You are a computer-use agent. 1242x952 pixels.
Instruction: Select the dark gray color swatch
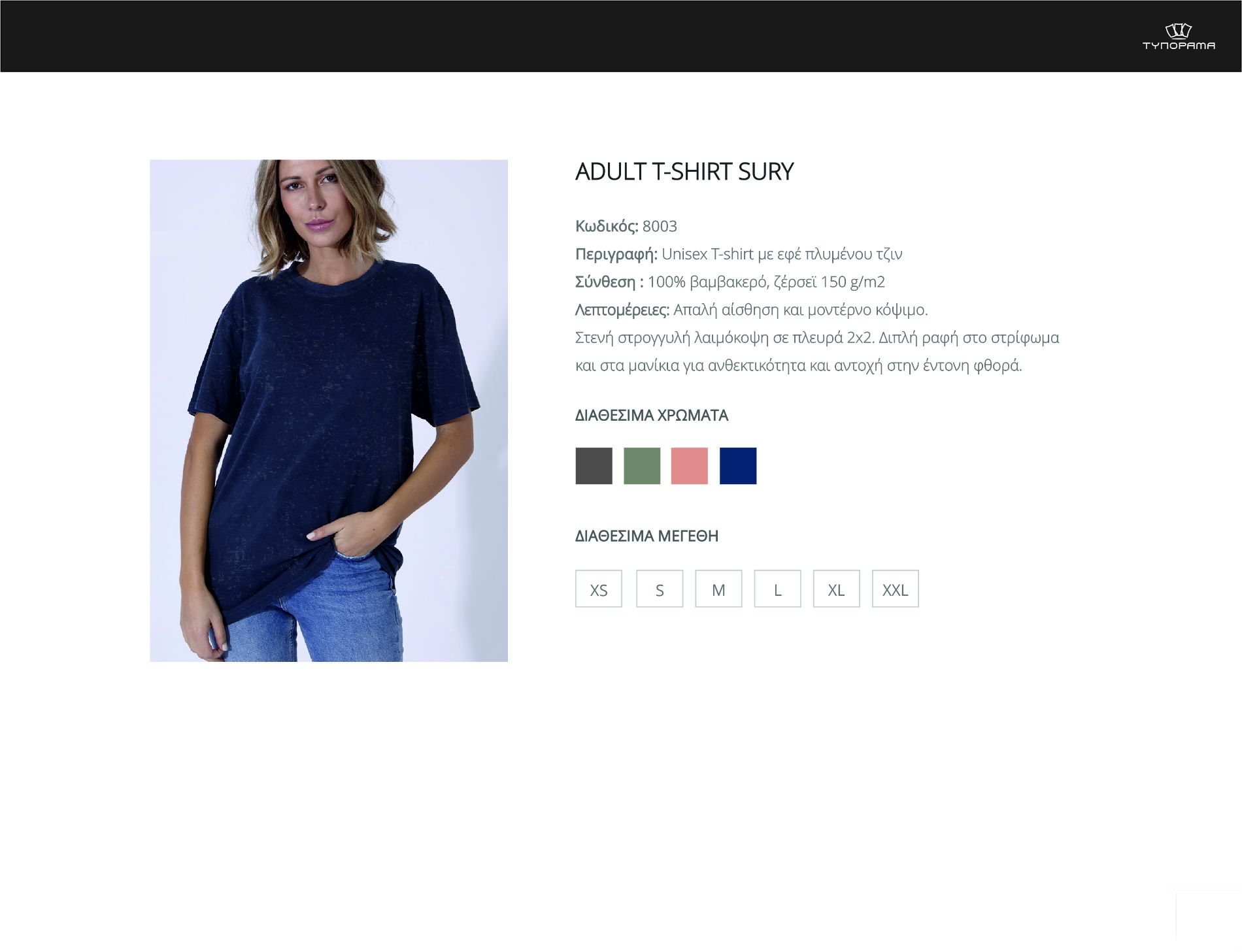[x=594, y=466]
